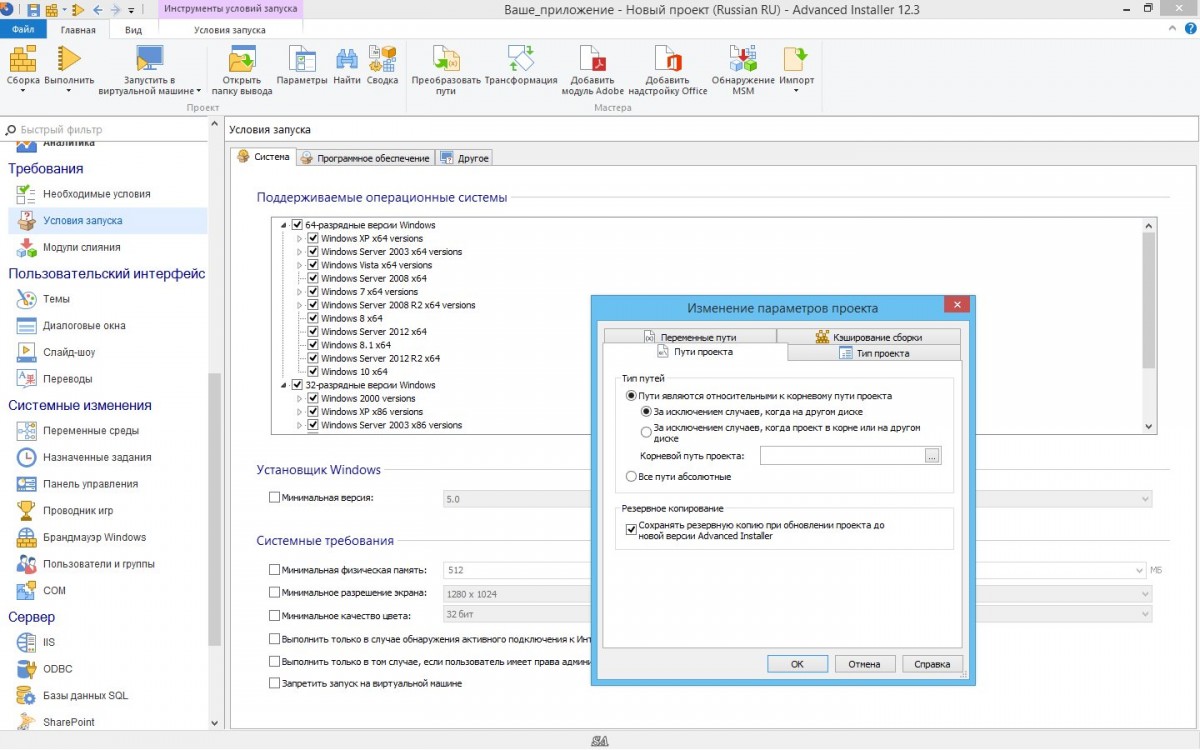Collapse the 64-разрядные версии Windows node
The width and height of the screenshot is (1200, 750).
pyautogui.click(x=284, y=226)
